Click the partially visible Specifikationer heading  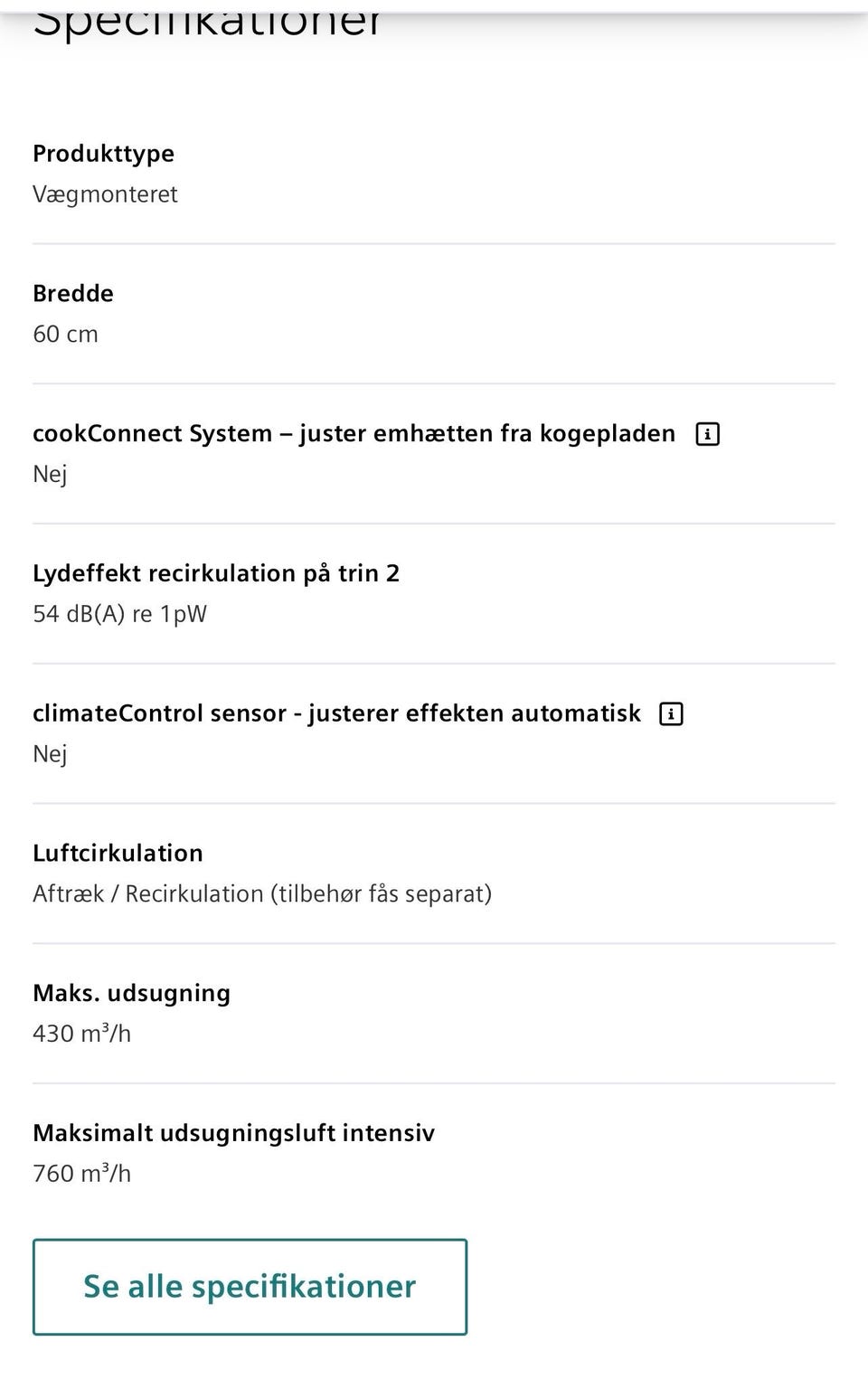207,22
